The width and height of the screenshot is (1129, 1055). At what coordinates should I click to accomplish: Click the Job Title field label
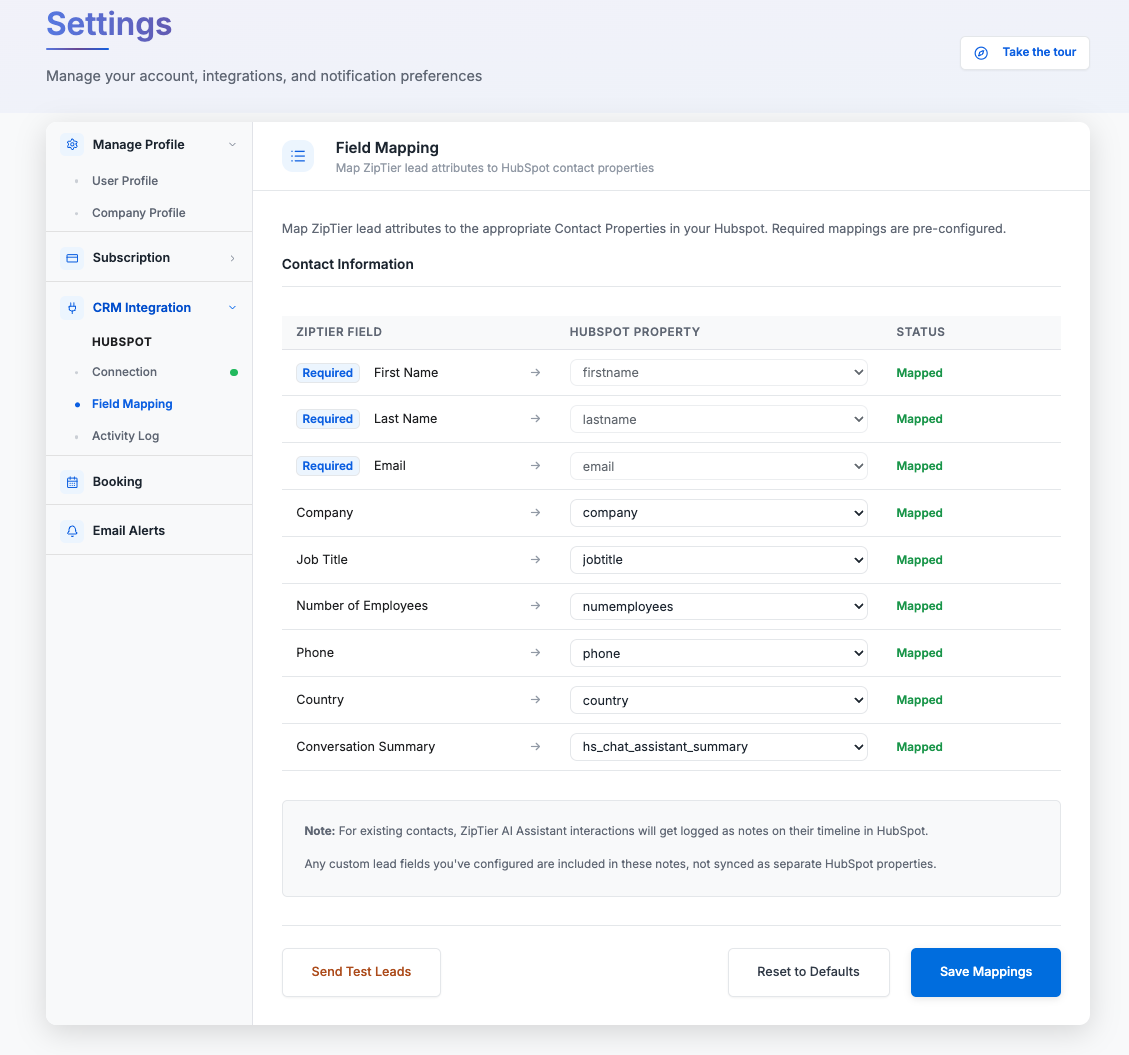click(x=322, y=560)
